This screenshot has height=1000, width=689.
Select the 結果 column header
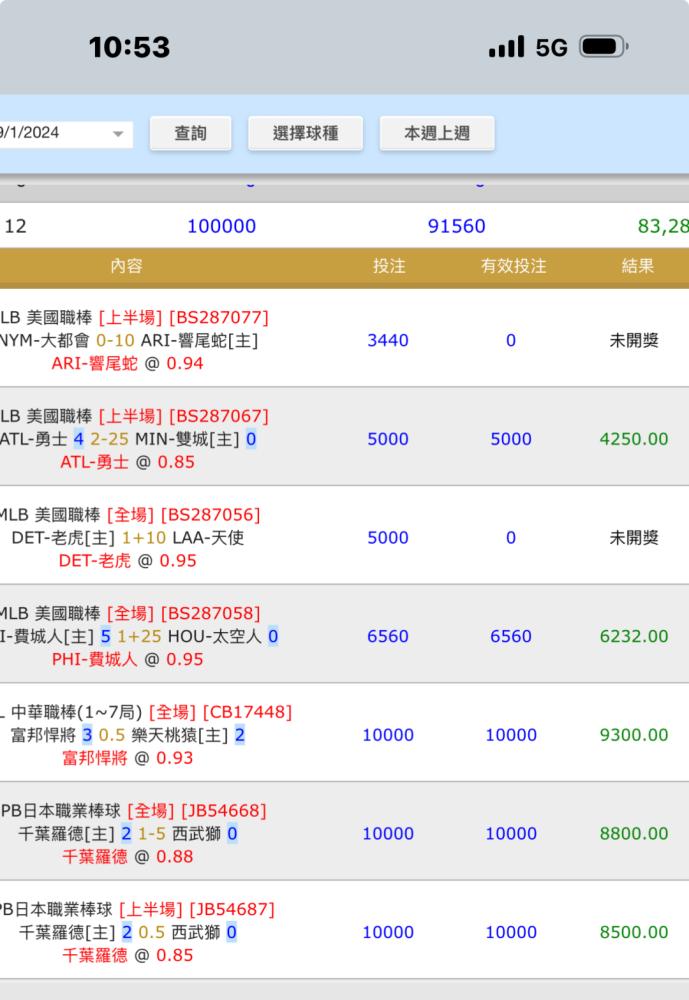638,266
